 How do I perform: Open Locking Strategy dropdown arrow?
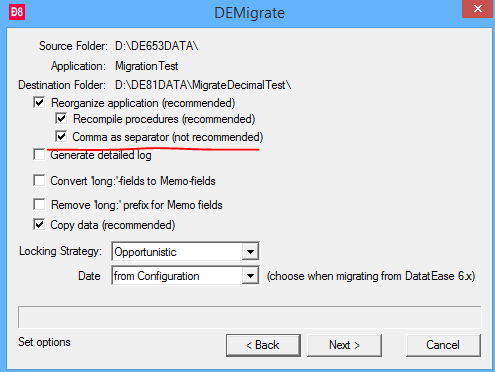pos(250,252)
